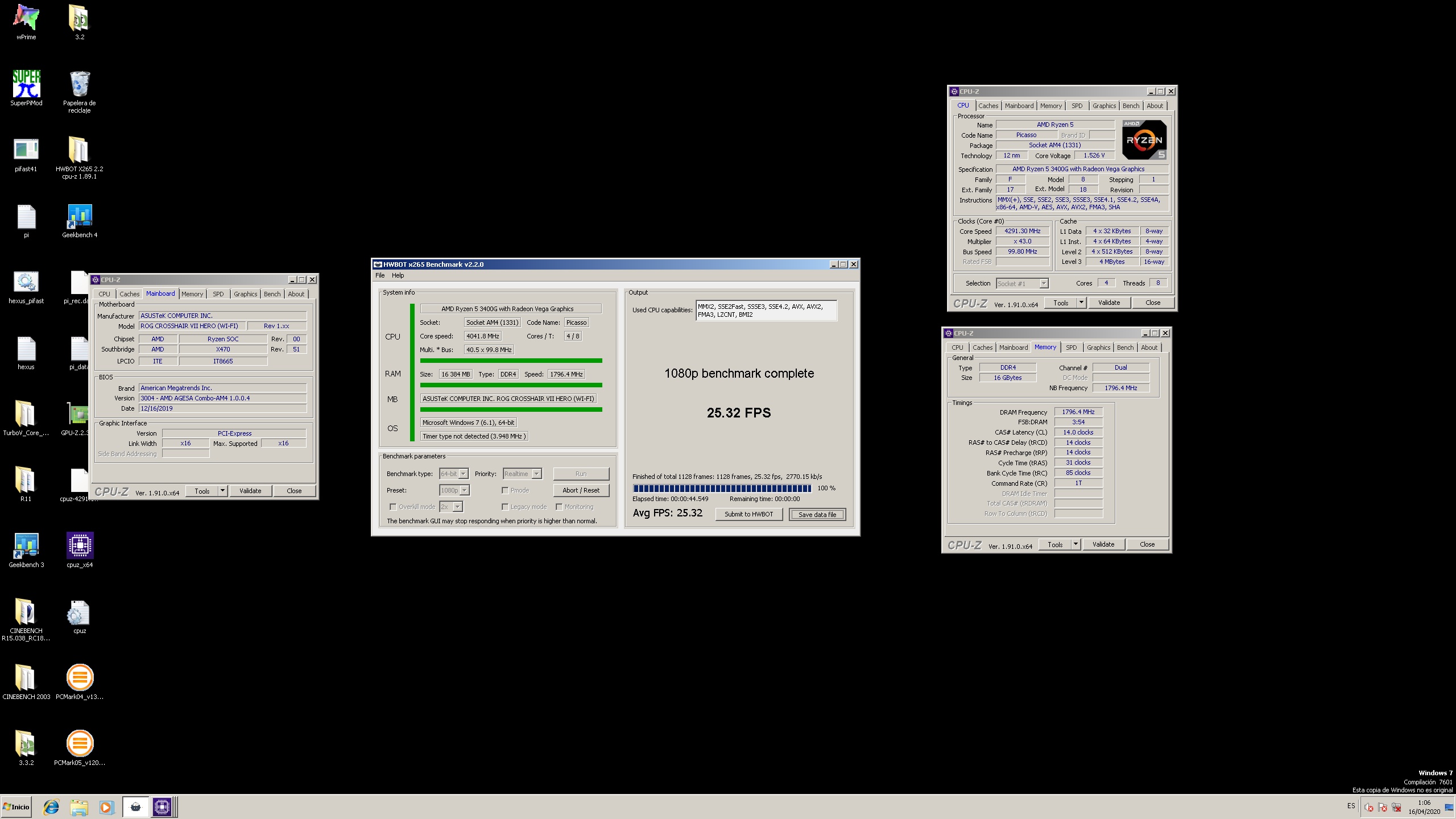The width and height of the screenshot is (1456, 819).
Task: Open the HWBOT X265 2.2 folder
Action: [80, 158]
